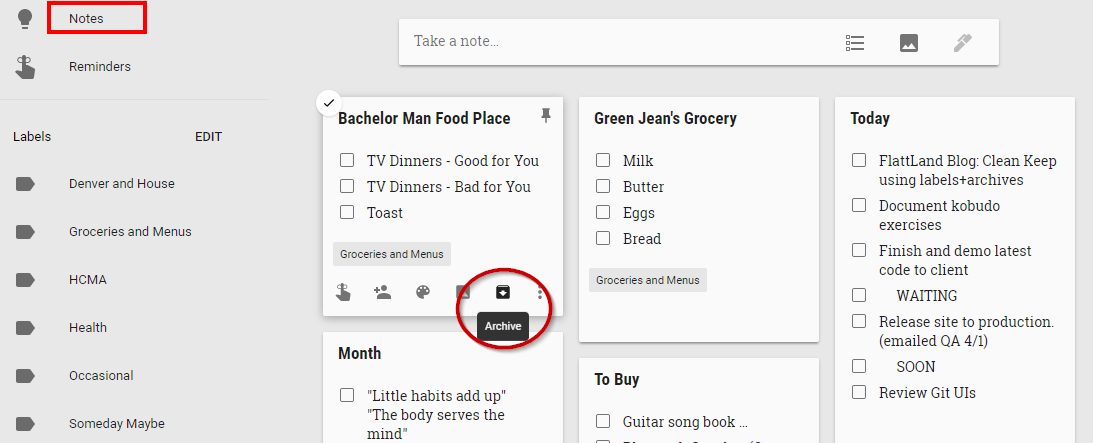This screenshot has height=443, width=1093.
Task: Click the Remind me finger icon on the note
Action: (x=343, y=293)
